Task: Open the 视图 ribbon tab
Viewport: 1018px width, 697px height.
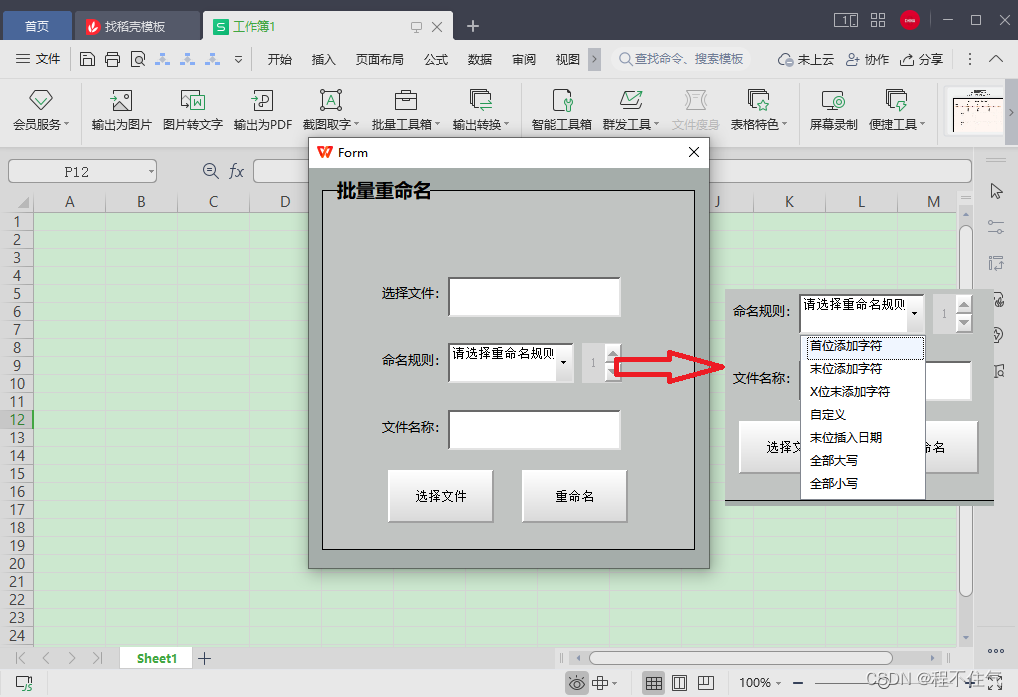Action: [x=567, y=59]
